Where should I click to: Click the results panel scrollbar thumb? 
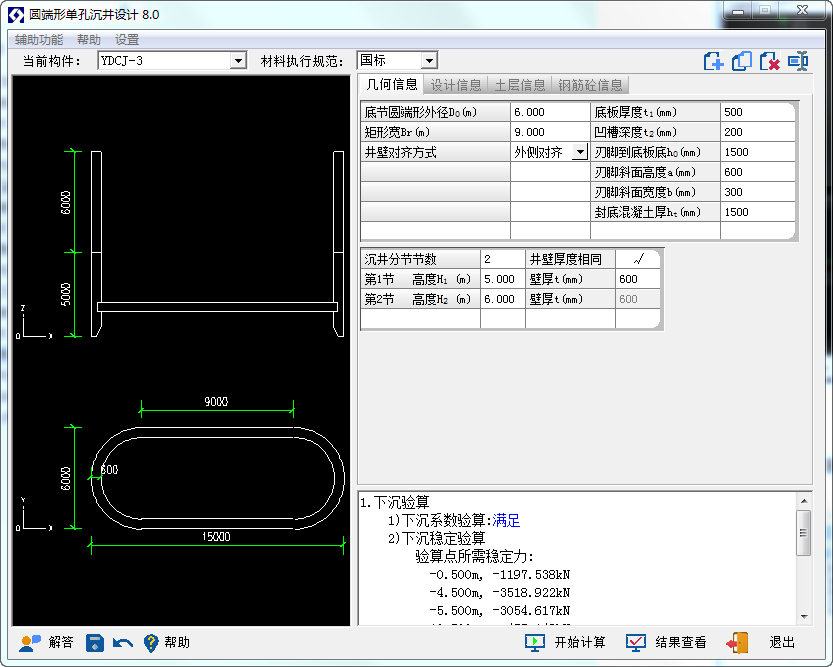point(804,533)
